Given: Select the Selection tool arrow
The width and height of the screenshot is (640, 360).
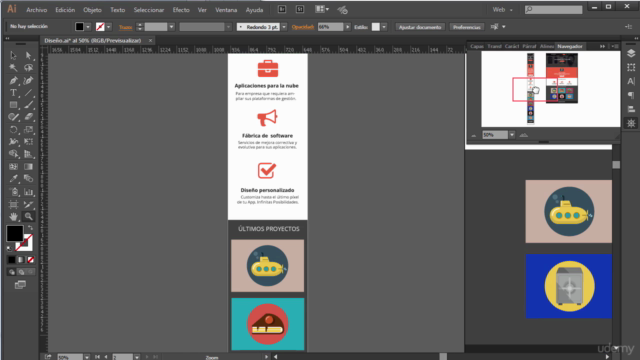Looking at the screenshot, I should pyautogui.click(x=13, y=56).
